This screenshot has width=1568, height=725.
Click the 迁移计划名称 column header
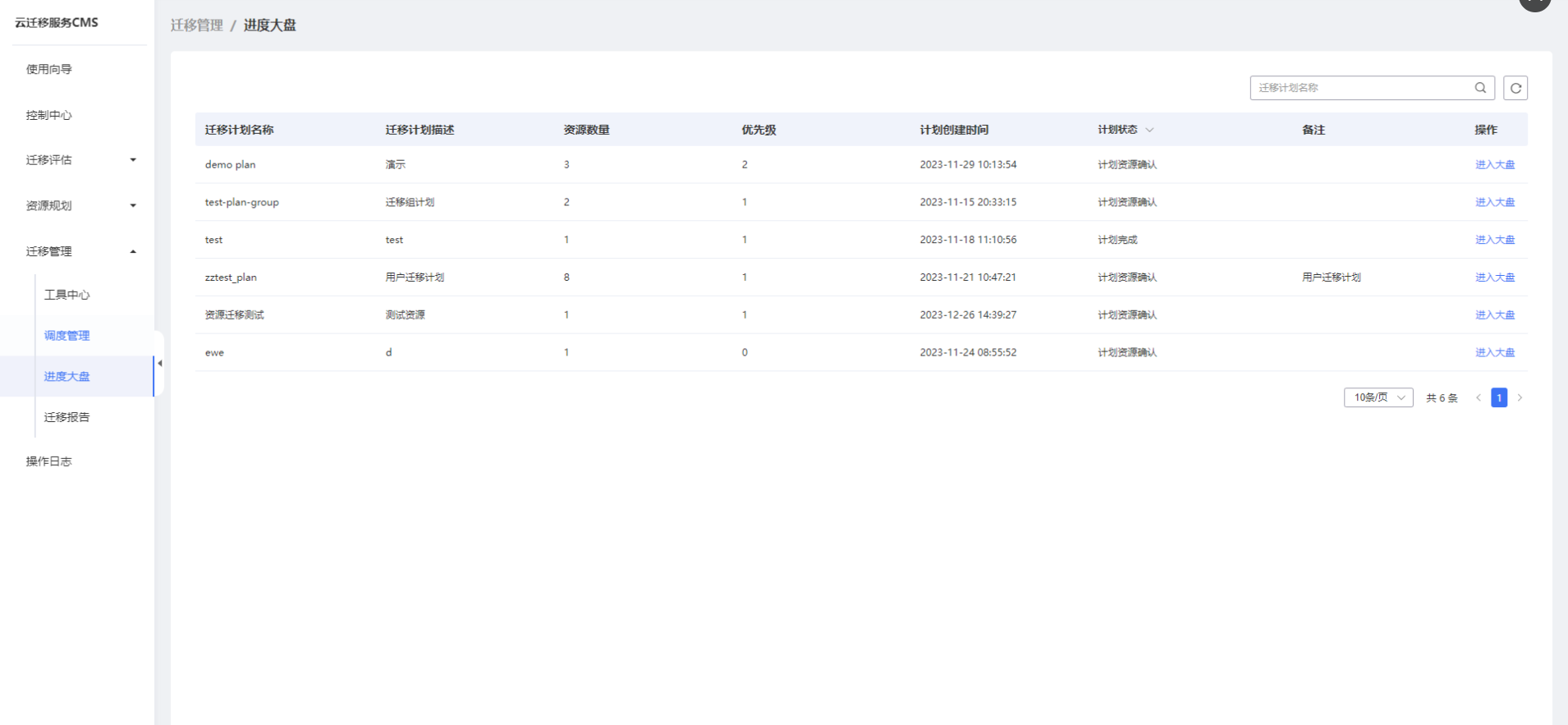pyautogui.click(x=240, y=130)
